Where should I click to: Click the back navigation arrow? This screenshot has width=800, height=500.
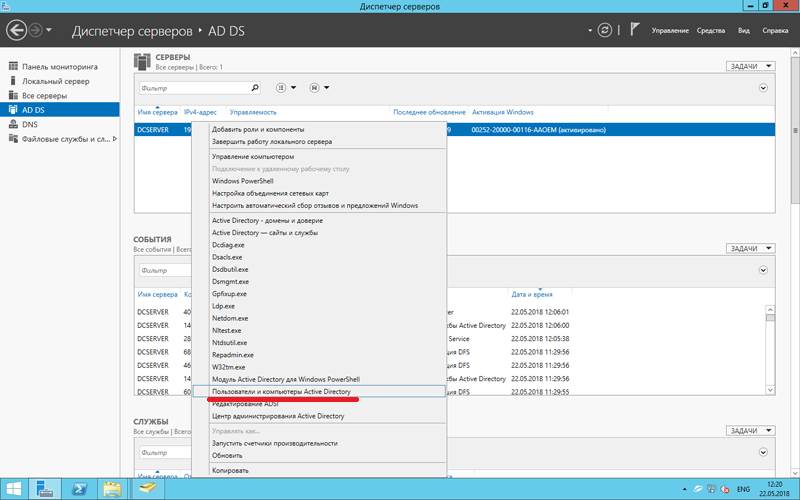tap(16, 31)
